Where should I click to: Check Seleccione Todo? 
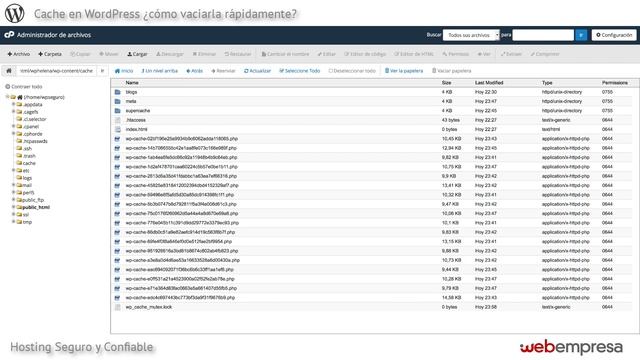pyautogui.click(x=300, y=71)
